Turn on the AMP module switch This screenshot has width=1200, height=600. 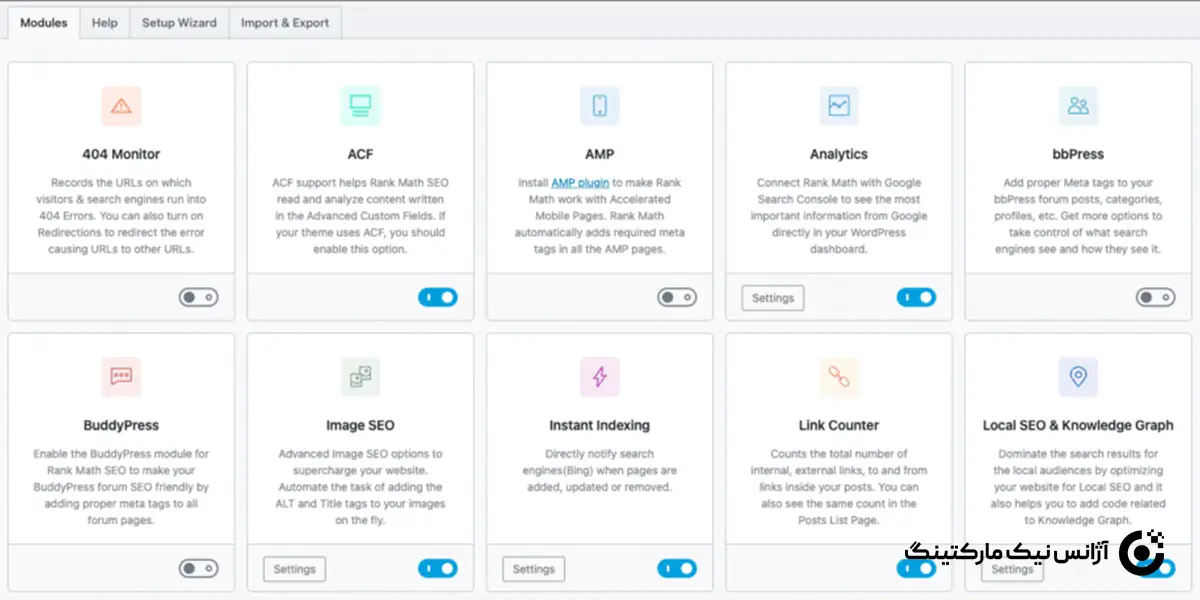(x=677, y=297)
